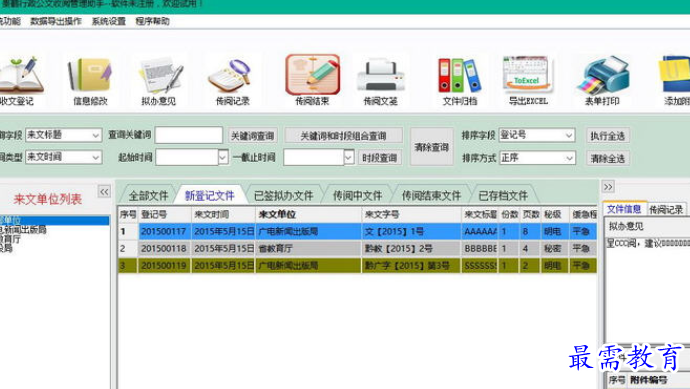This screenshot has width=690, height=389.
Task: Switch to the 已存档文件 tab
Action: click(503, 195)
